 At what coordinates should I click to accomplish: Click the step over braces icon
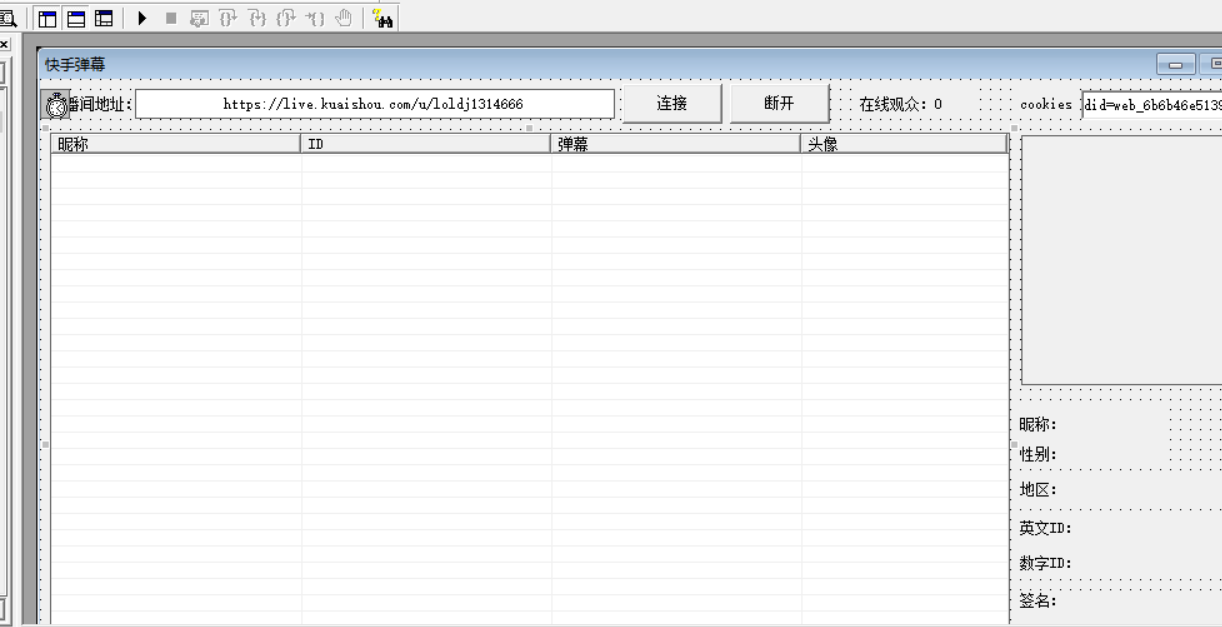coord(228,18)
